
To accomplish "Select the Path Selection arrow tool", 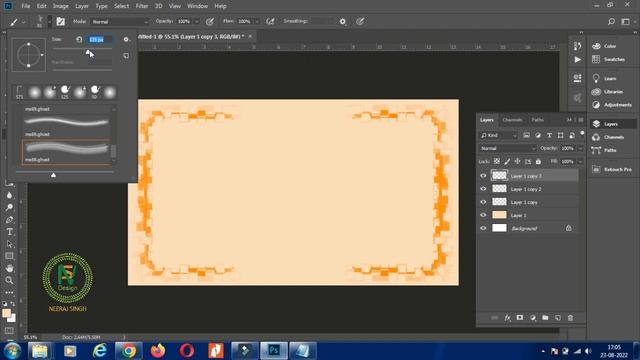I will click(9, 244).
